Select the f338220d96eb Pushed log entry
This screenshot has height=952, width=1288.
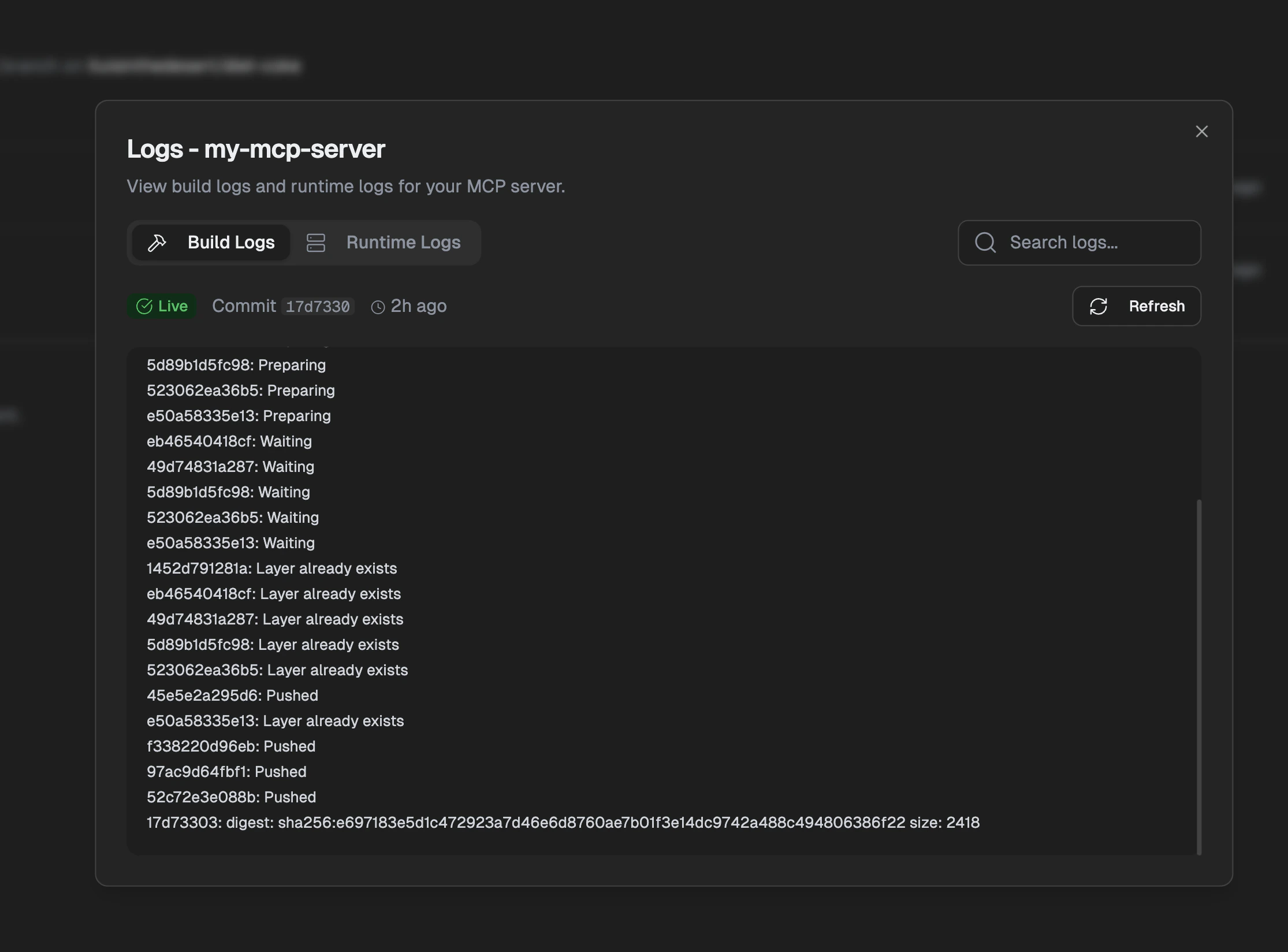(231, 746)
